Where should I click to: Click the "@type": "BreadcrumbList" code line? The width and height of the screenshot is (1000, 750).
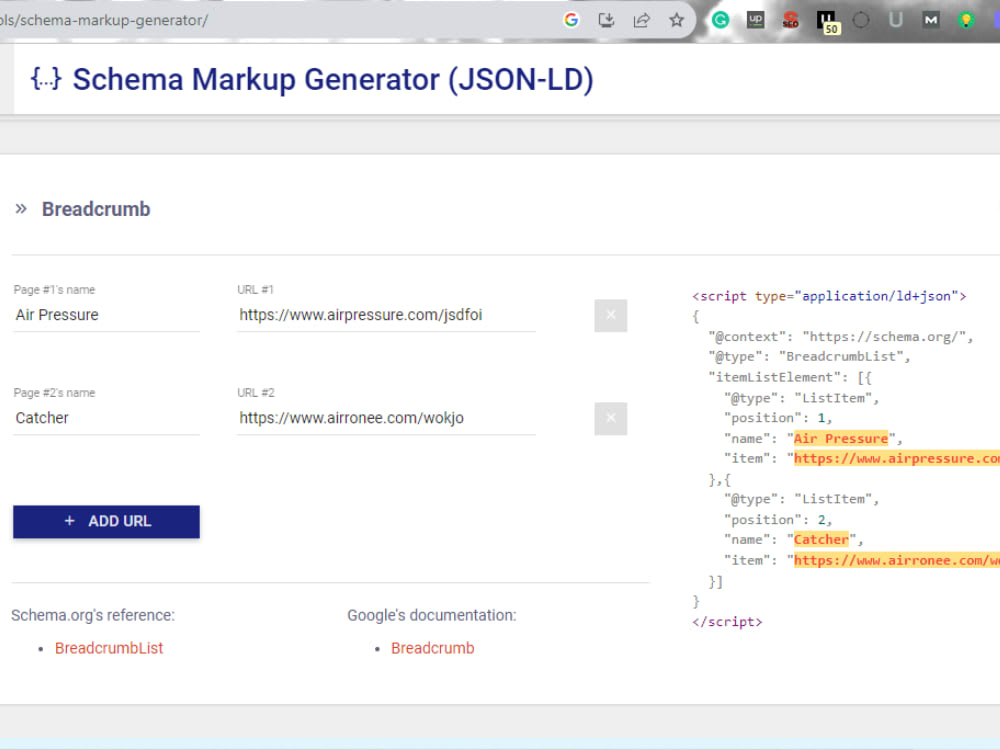click(x=809, y=357)
